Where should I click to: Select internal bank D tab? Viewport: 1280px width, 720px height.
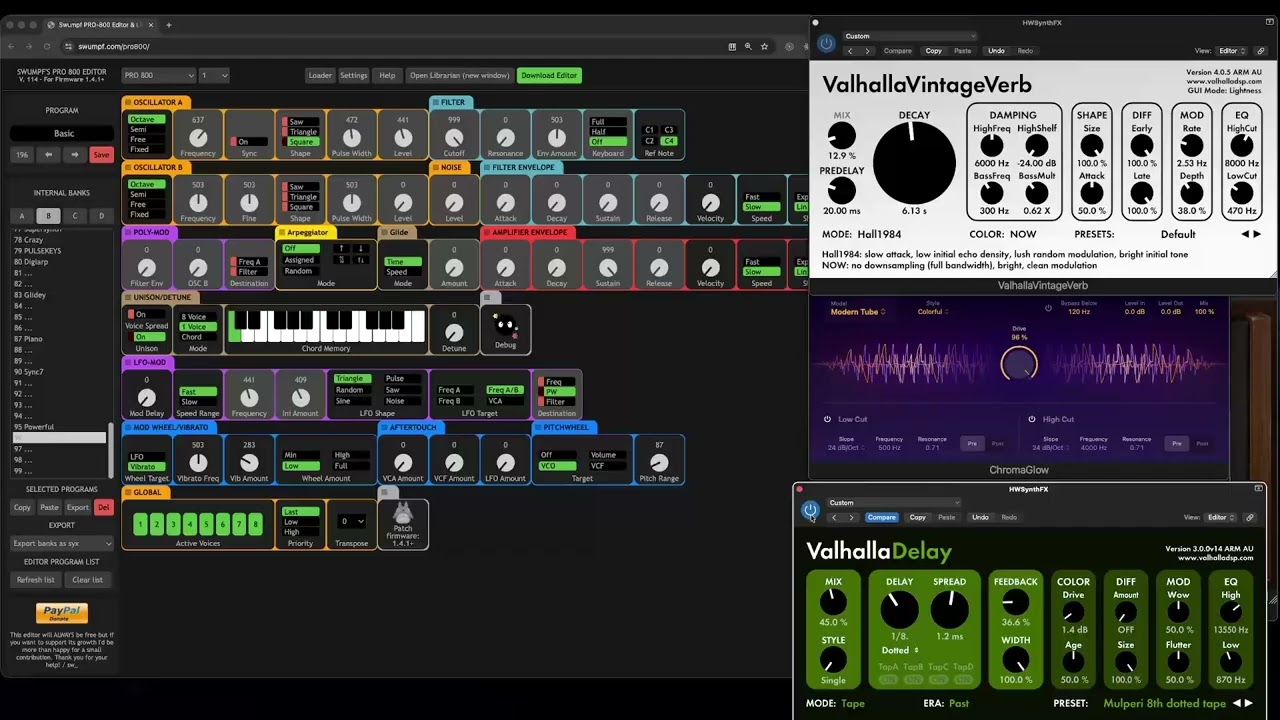[x=101, y=215]
